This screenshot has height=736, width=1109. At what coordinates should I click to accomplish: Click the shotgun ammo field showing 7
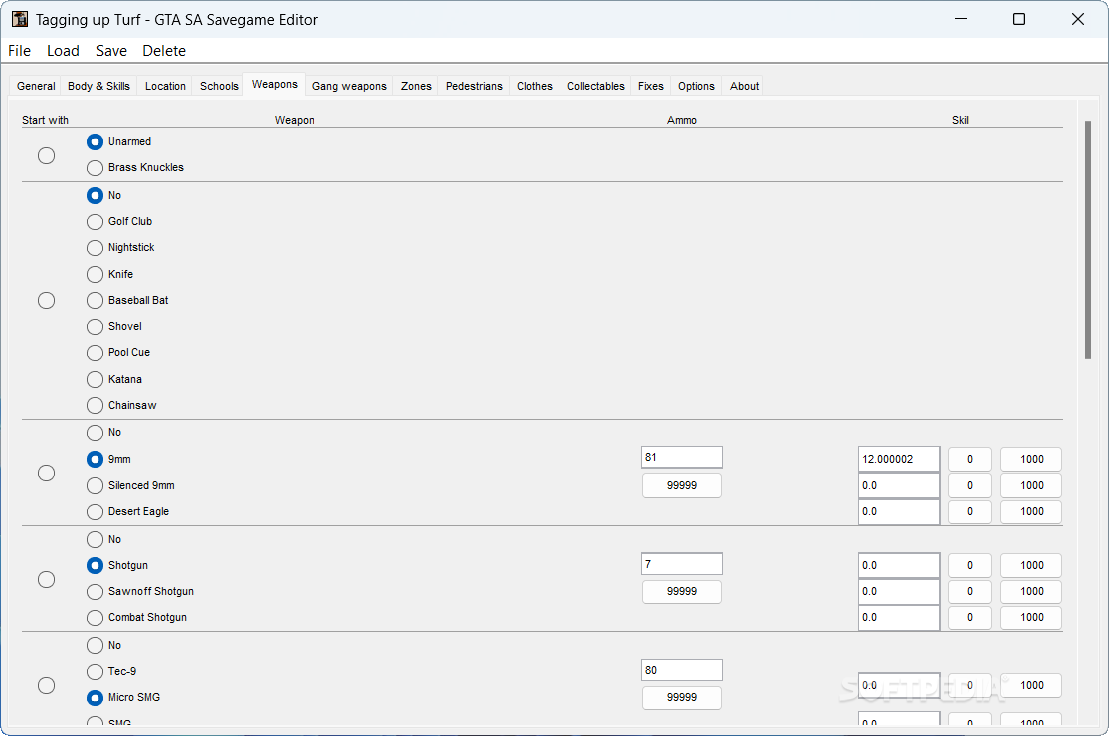point(682,564)
